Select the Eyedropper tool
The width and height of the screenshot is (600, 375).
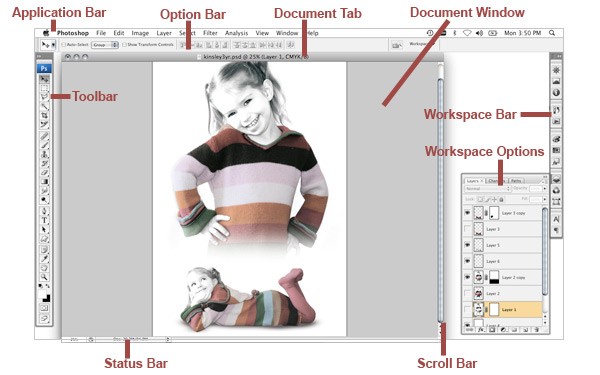tap(44, 259)
